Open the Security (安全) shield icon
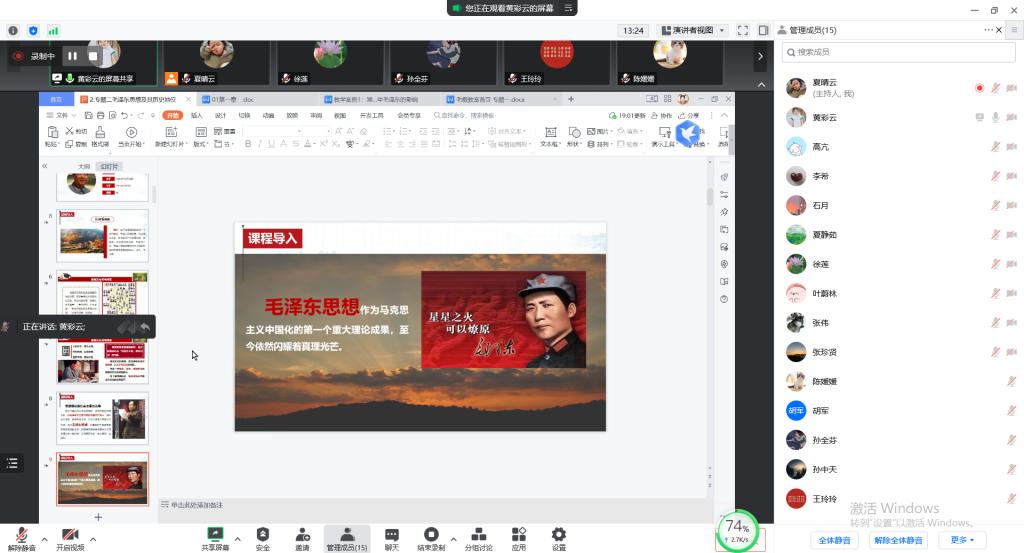 coord(262,535)
